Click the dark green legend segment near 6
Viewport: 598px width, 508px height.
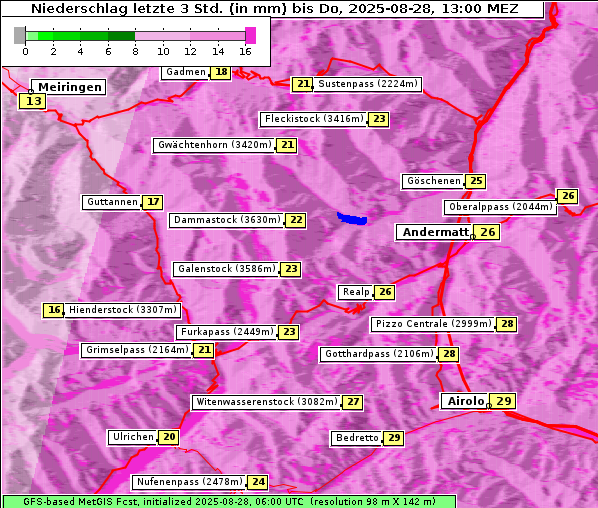[121, 36]
